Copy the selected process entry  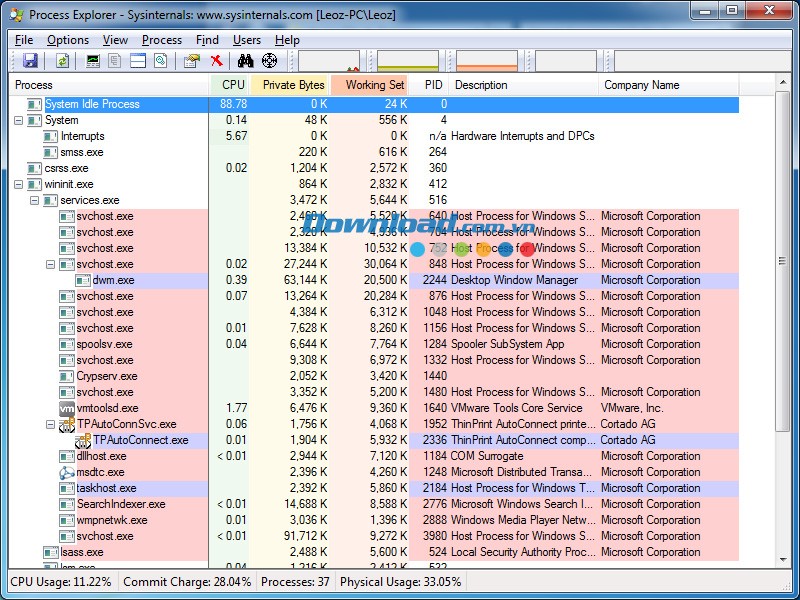[113, 60]
